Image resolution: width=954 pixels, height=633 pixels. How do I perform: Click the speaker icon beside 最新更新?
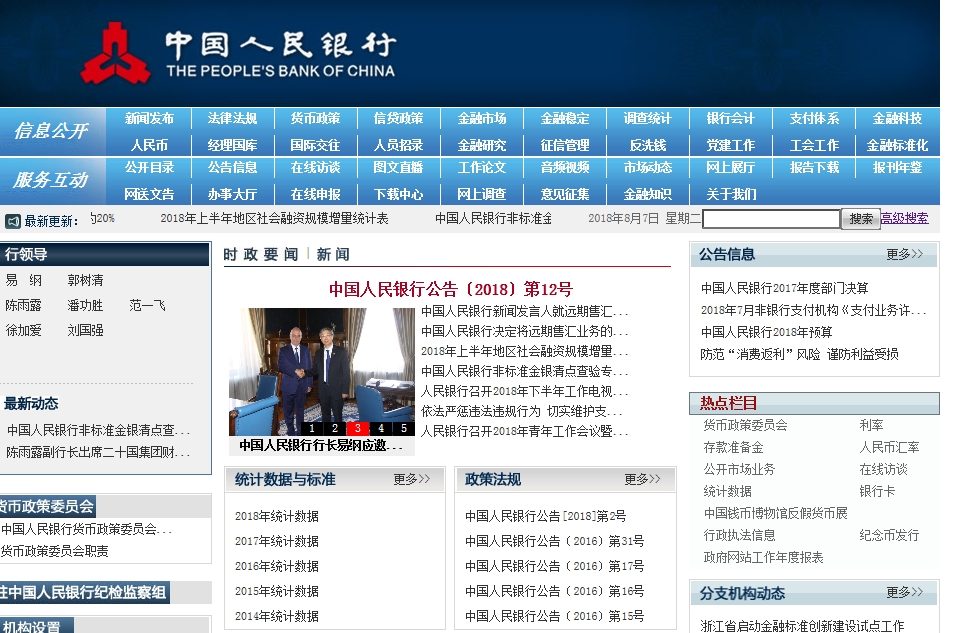click(x=13, y=220)
